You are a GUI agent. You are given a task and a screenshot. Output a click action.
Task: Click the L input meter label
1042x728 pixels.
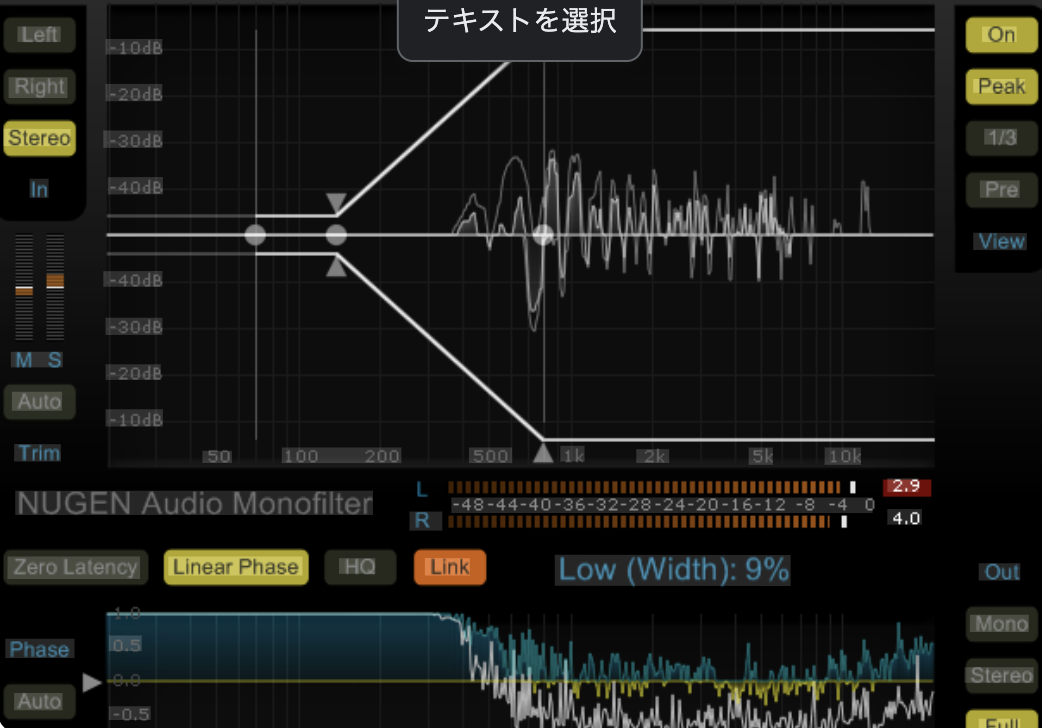pyautogui.click(x=423, y=489)
